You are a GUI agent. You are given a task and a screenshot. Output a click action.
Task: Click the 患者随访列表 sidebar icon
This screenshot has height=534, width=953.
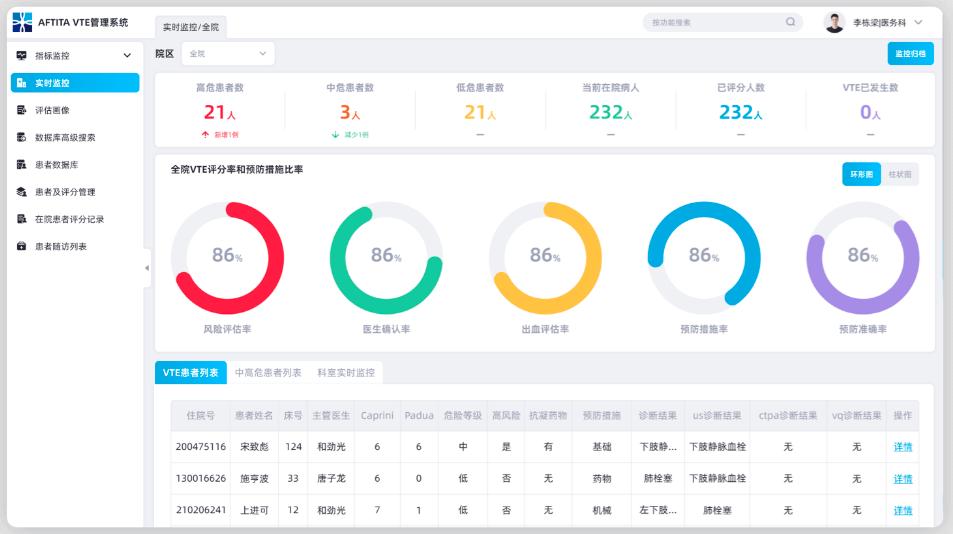21,246
